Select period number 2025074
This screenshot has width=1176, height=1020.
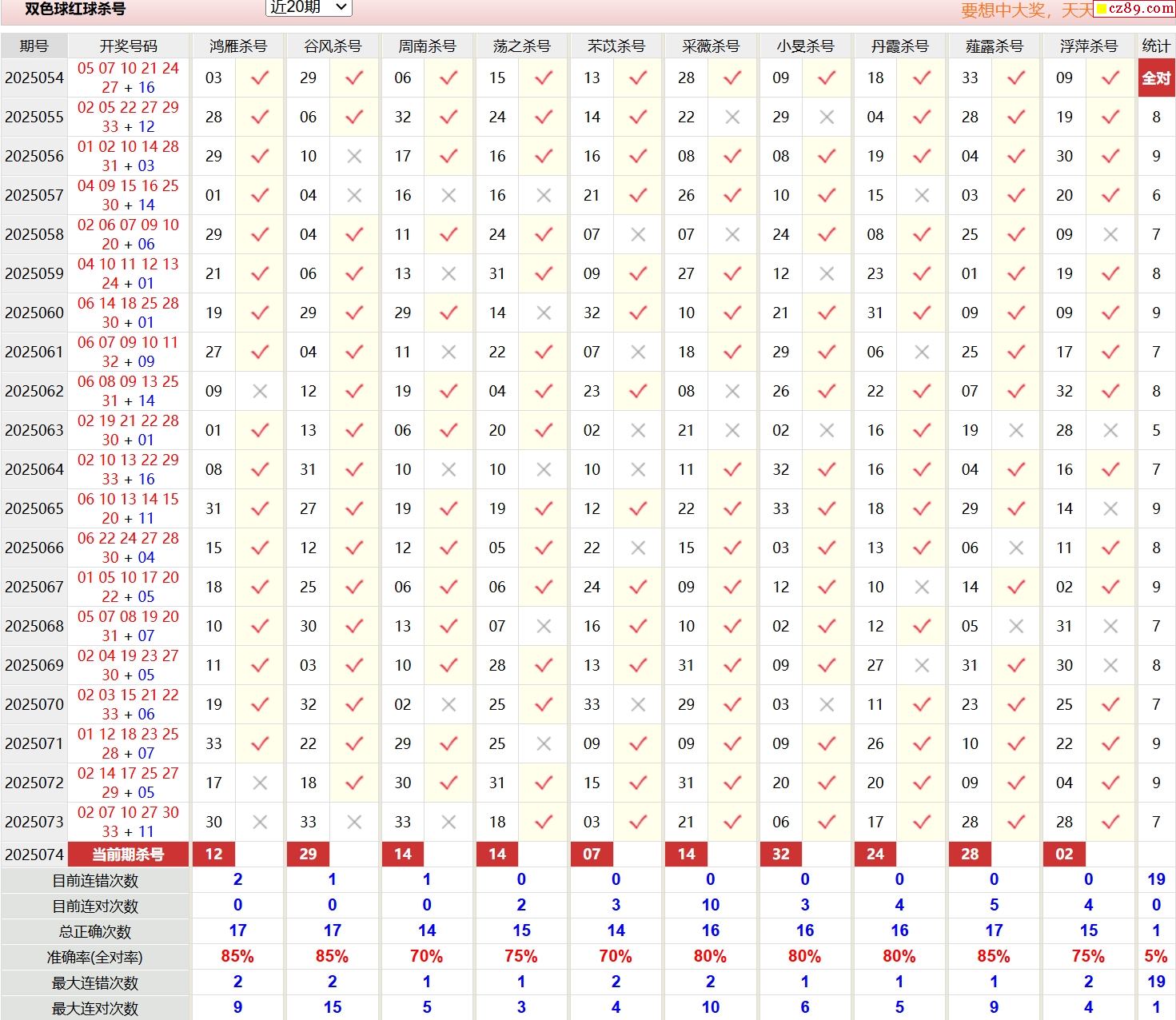click(x=34, y=855)
